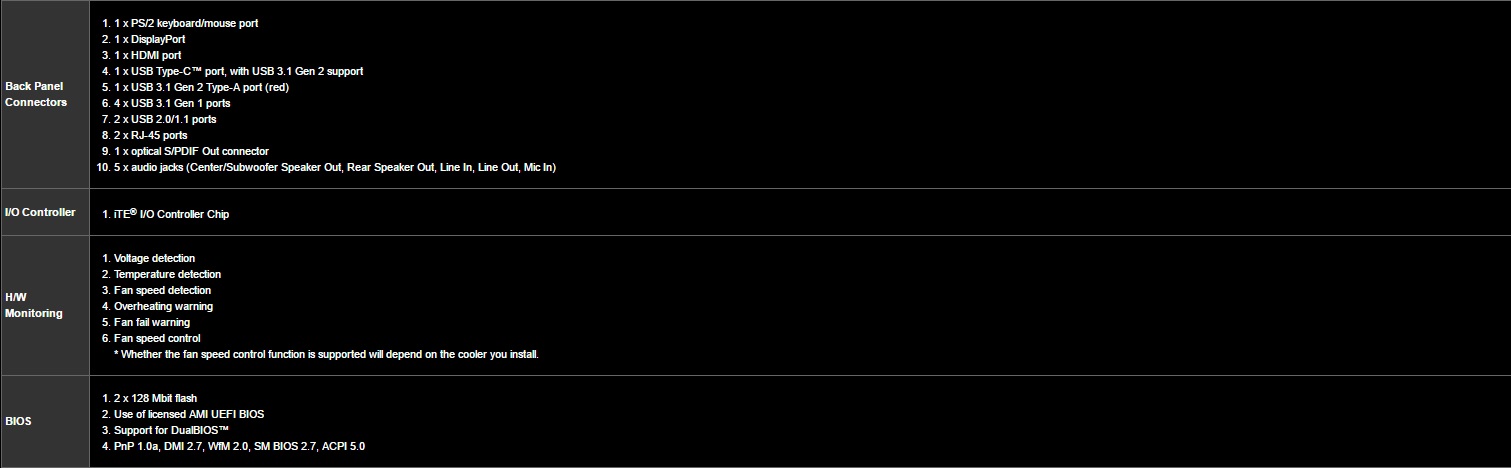
Task: Click the PS/2 keyboard/mouse port line
Action: click(185, 23)
